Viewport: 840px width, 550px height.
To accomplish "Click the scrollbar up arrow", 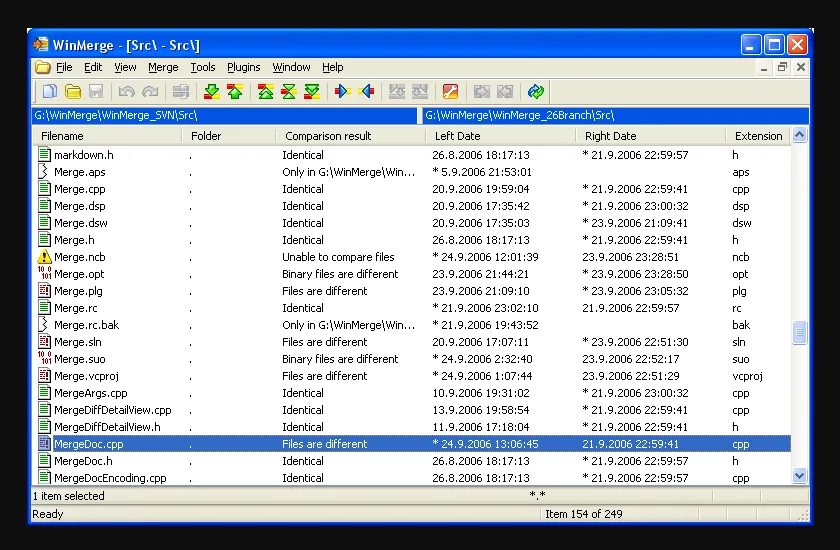I will [799, 135].
